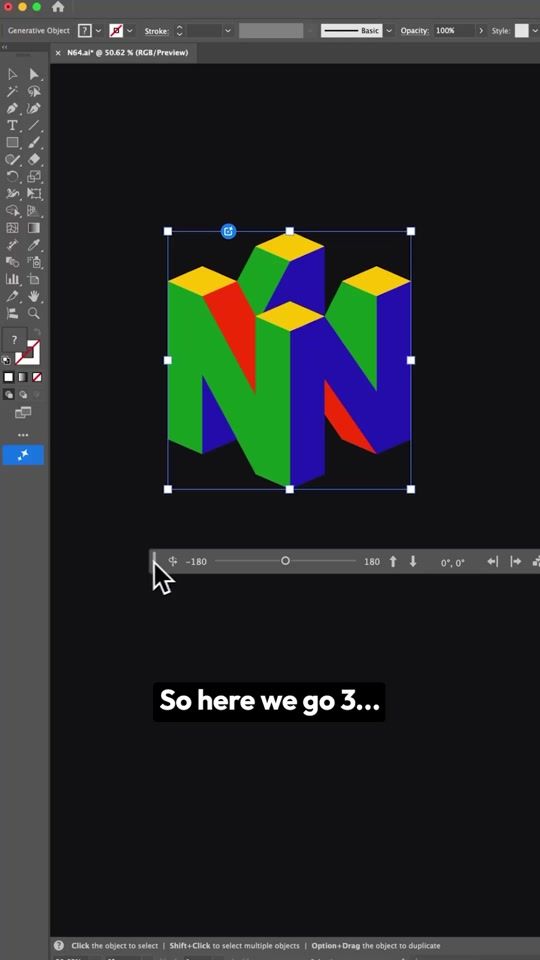Select the Gradient tool
540x960 pixels.
(34, 228)
